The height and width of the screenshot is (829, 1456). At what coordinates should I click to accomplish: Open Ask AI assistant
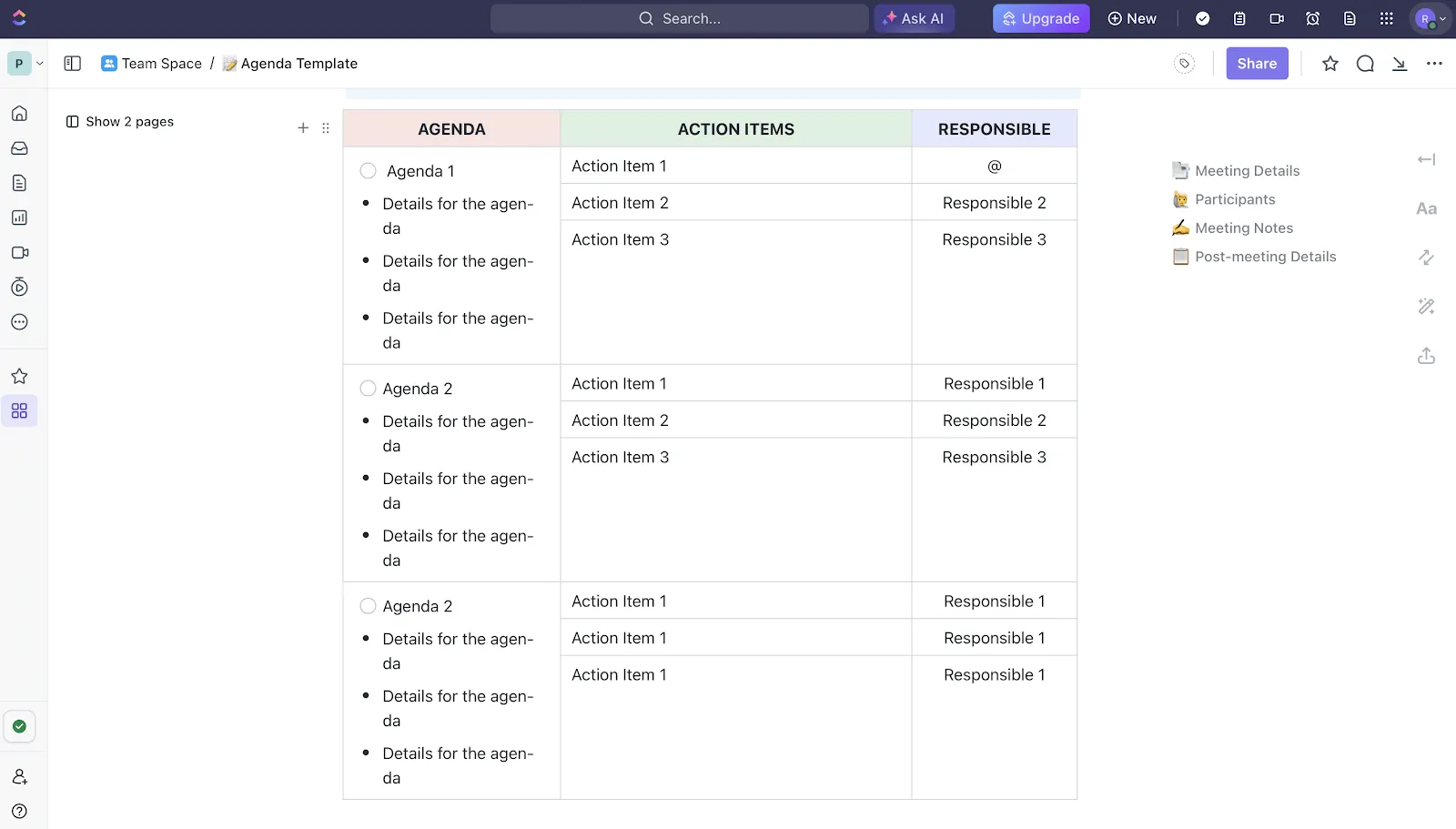(x=914, y=18)
